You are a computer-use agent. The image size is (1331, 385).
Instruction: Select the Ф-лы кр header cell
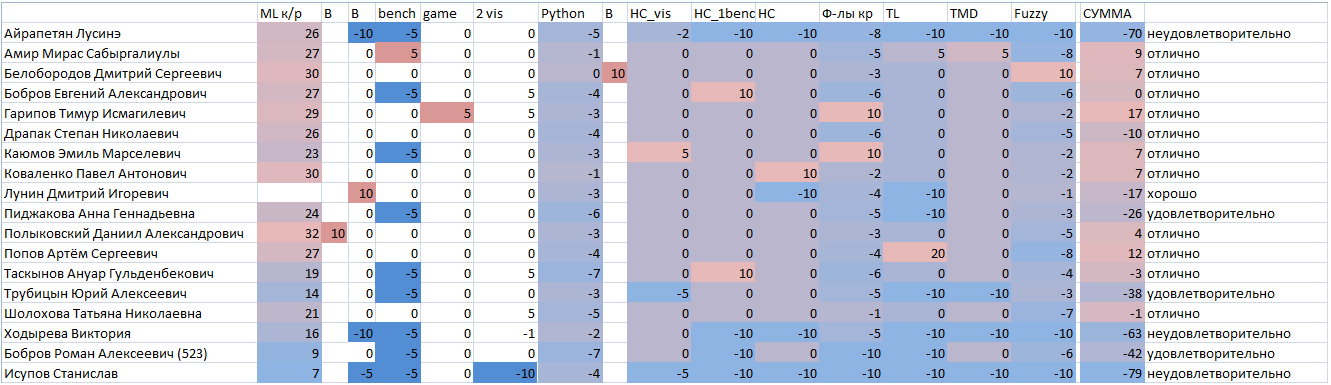pyautogui.click(x=850, y=14)
